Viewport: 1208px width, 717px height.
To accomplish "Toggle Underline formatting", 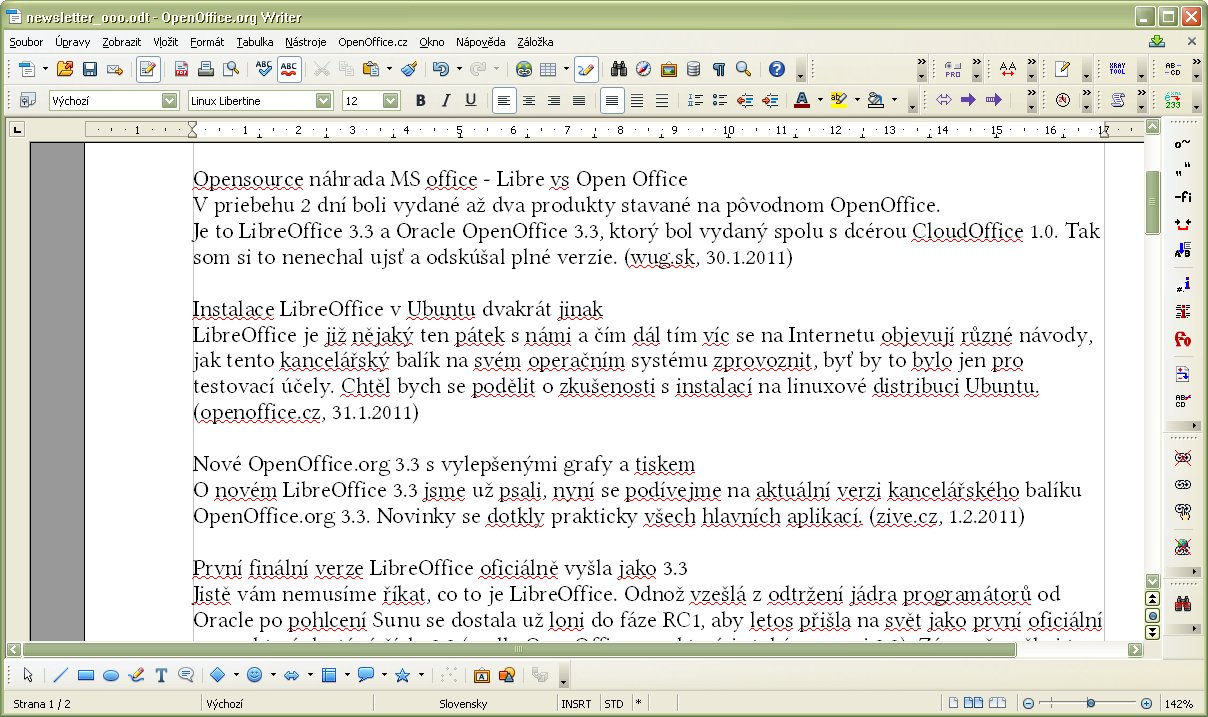I will [x=470, y=100].
